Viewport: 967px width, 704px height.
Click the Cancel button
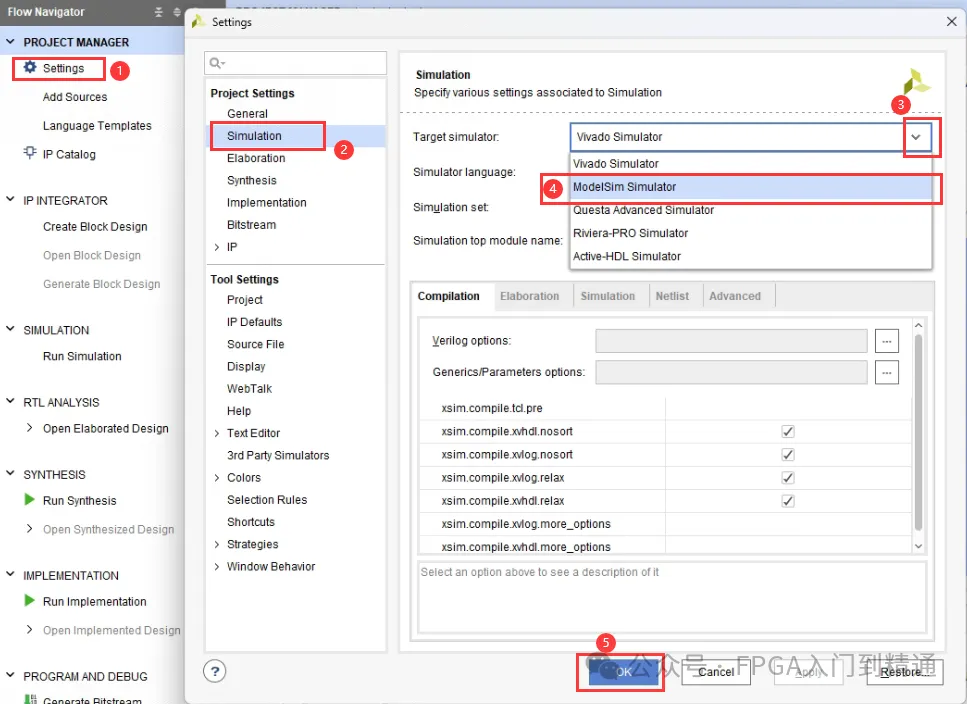[x=715, y=672]
